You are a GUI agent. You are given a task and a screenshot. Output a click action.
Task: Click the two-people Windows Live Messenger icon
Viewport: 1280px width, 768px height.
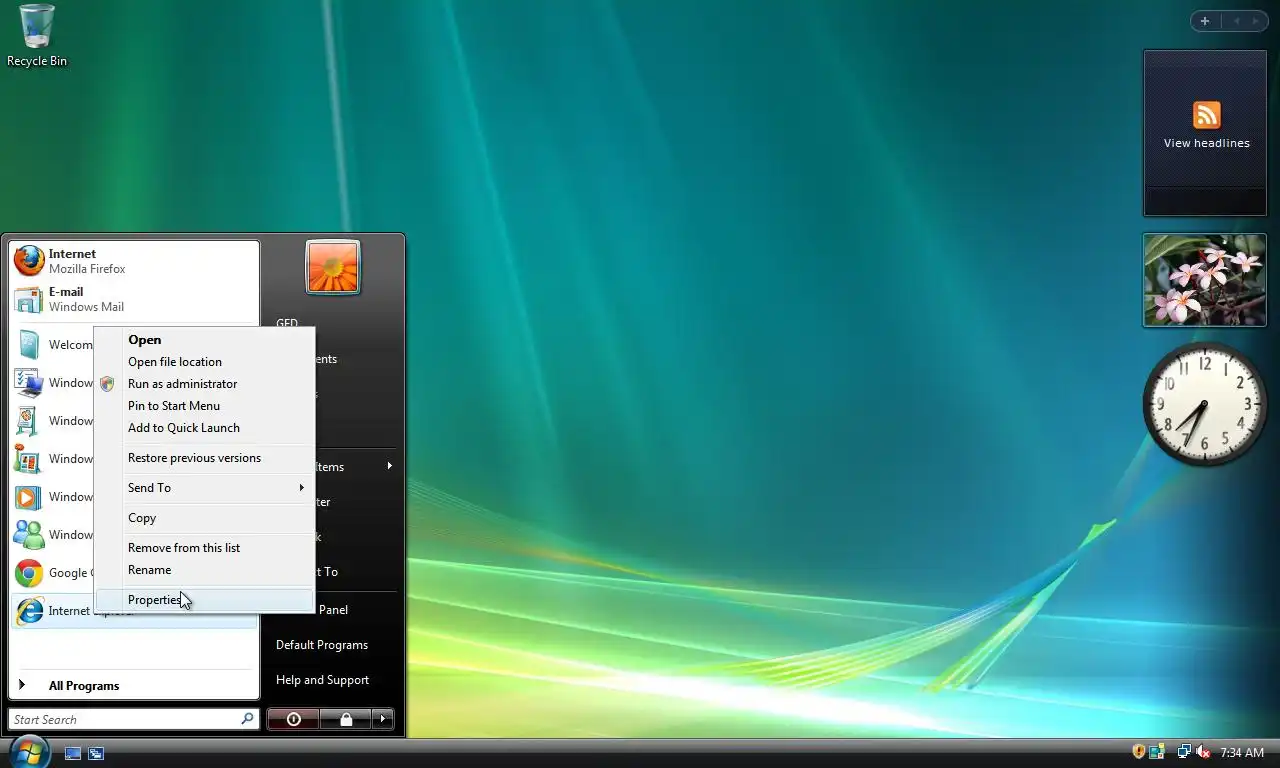[x=29, y=535]
